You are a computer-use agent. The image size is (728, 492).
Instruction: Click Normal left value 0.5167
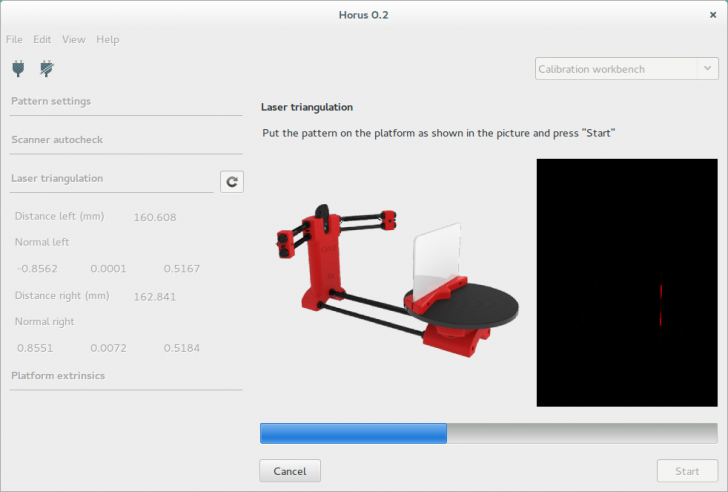pos(182,268)
